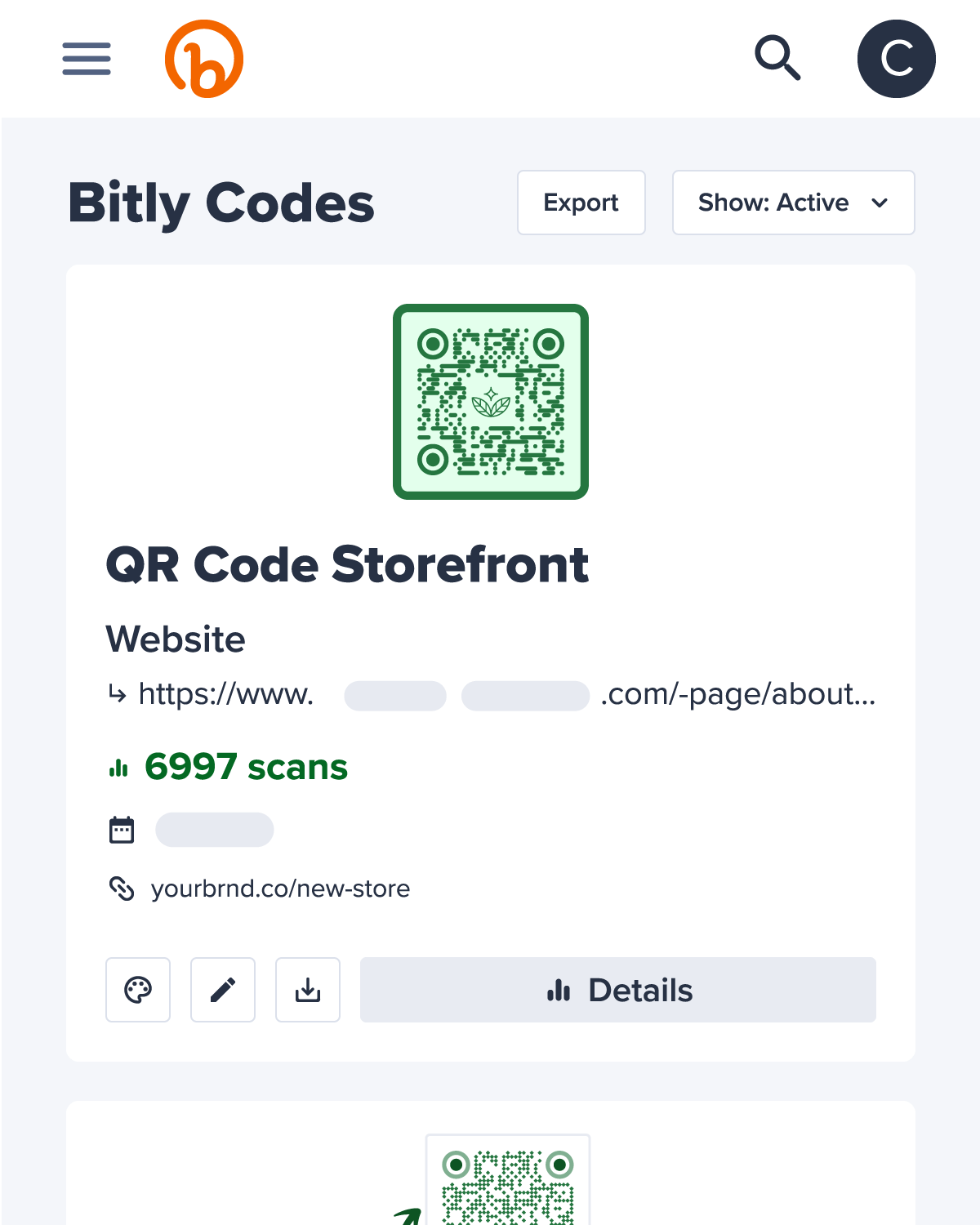The height and width of the screenshot is (1225, 980).
Task: Click the Export button
Action: click(x=581, y=203)
